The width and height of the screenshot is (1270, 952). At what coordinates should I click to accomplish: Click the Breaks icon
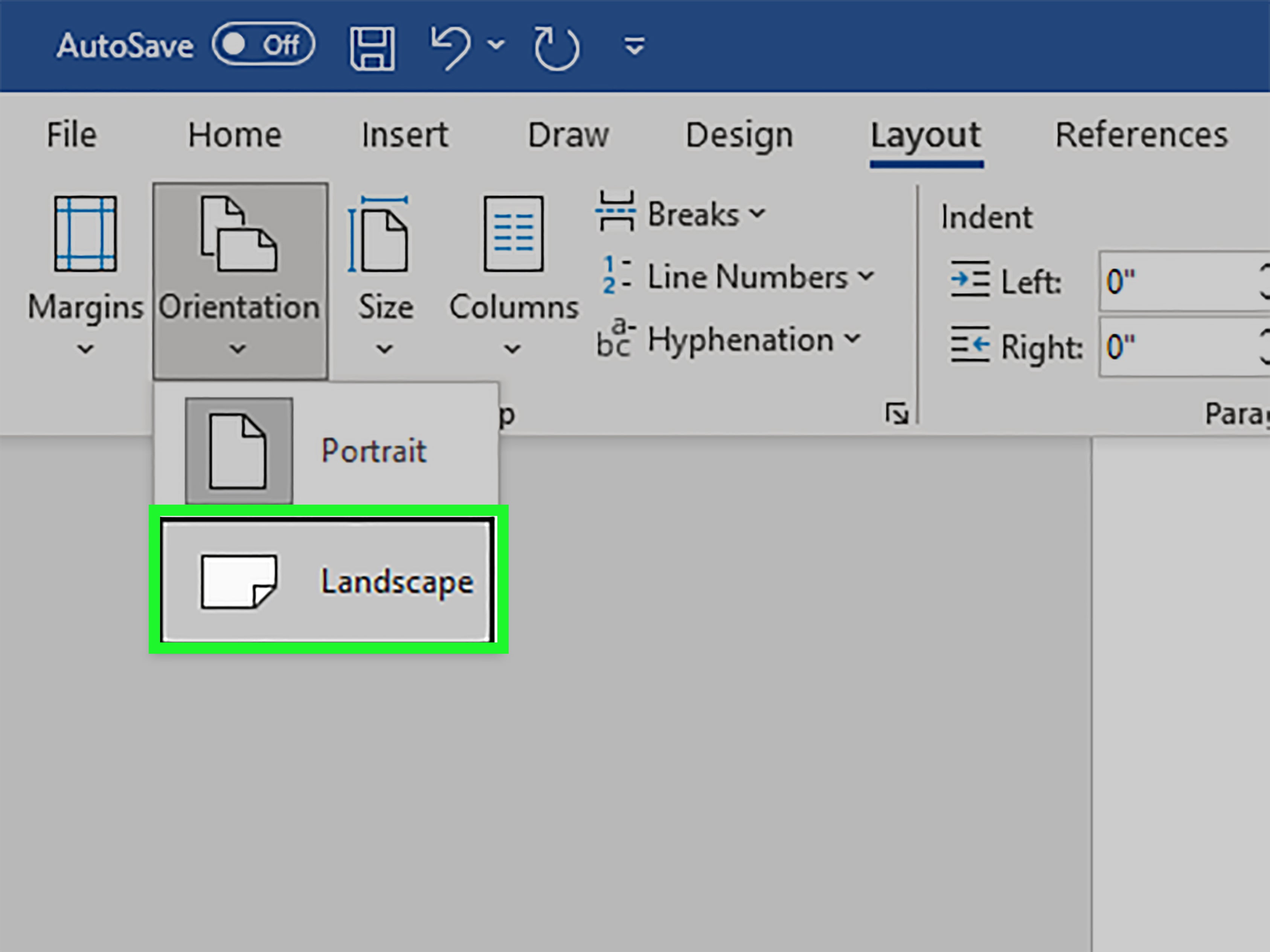pos(616,211)
